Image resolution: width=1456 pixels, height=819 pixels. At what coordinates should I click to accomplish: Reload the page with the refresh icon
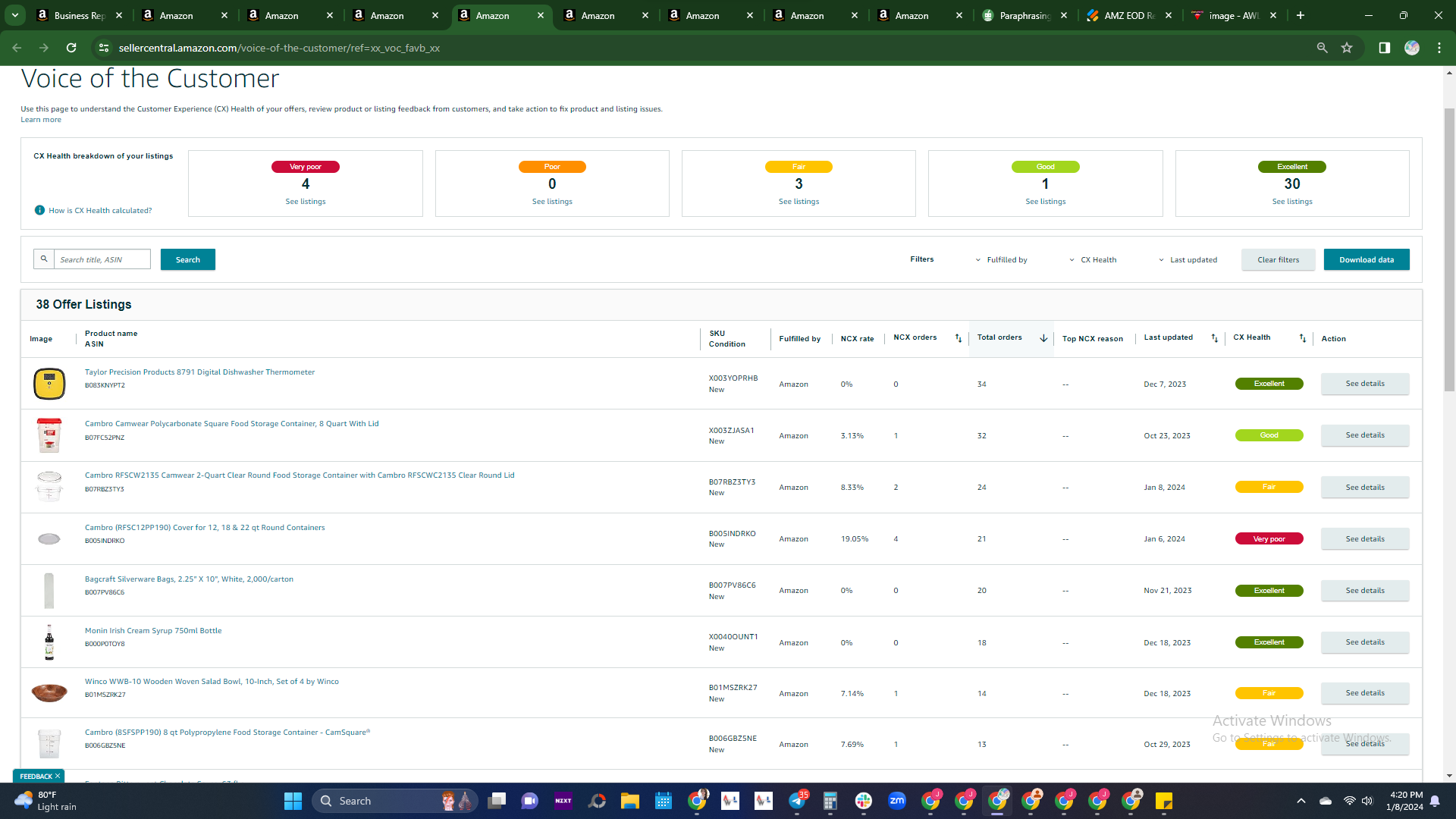71,48
